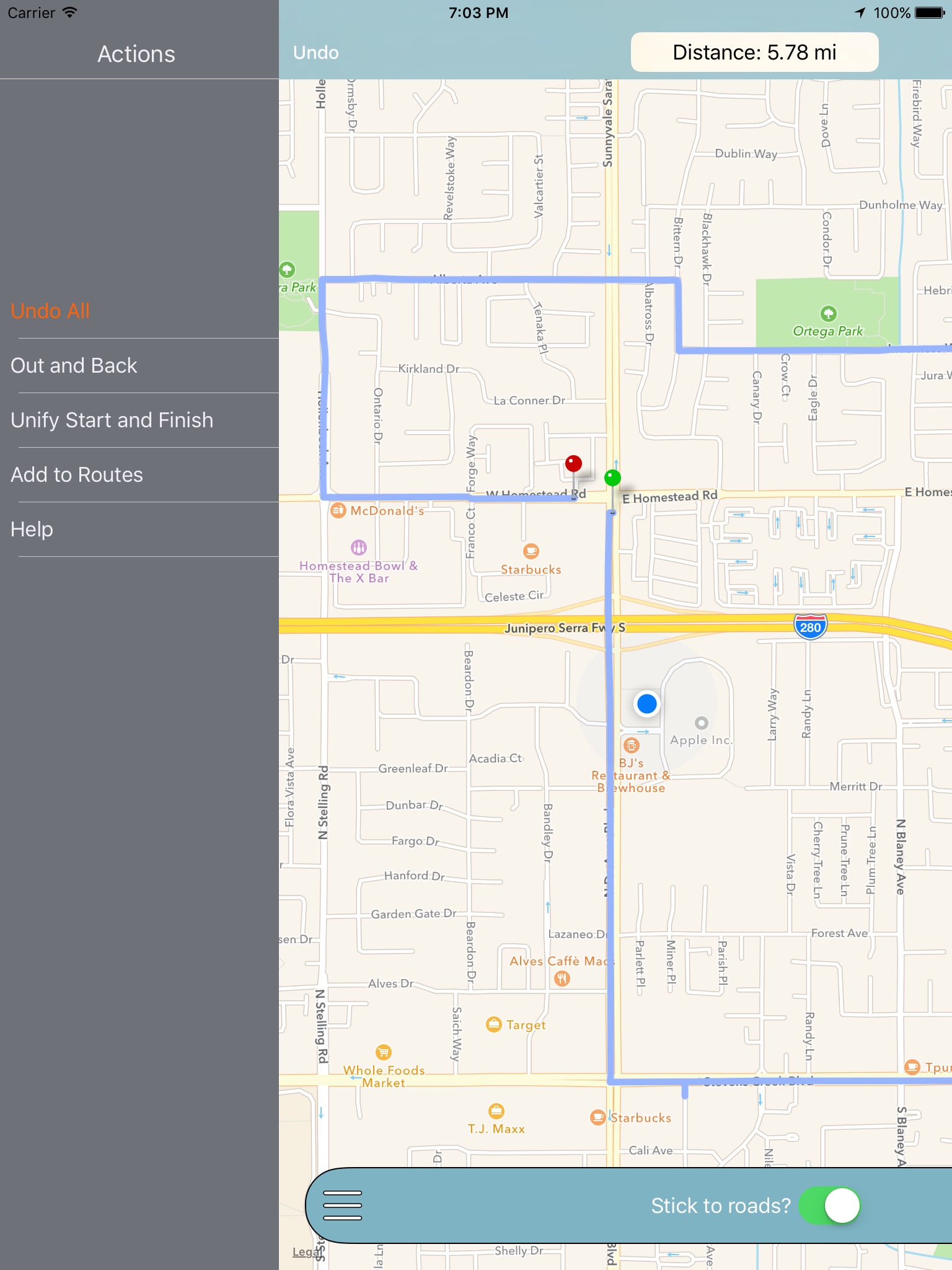The image size is (952, 1270).
Task: Select the McDonald's map marker icon
Action: 338,510
